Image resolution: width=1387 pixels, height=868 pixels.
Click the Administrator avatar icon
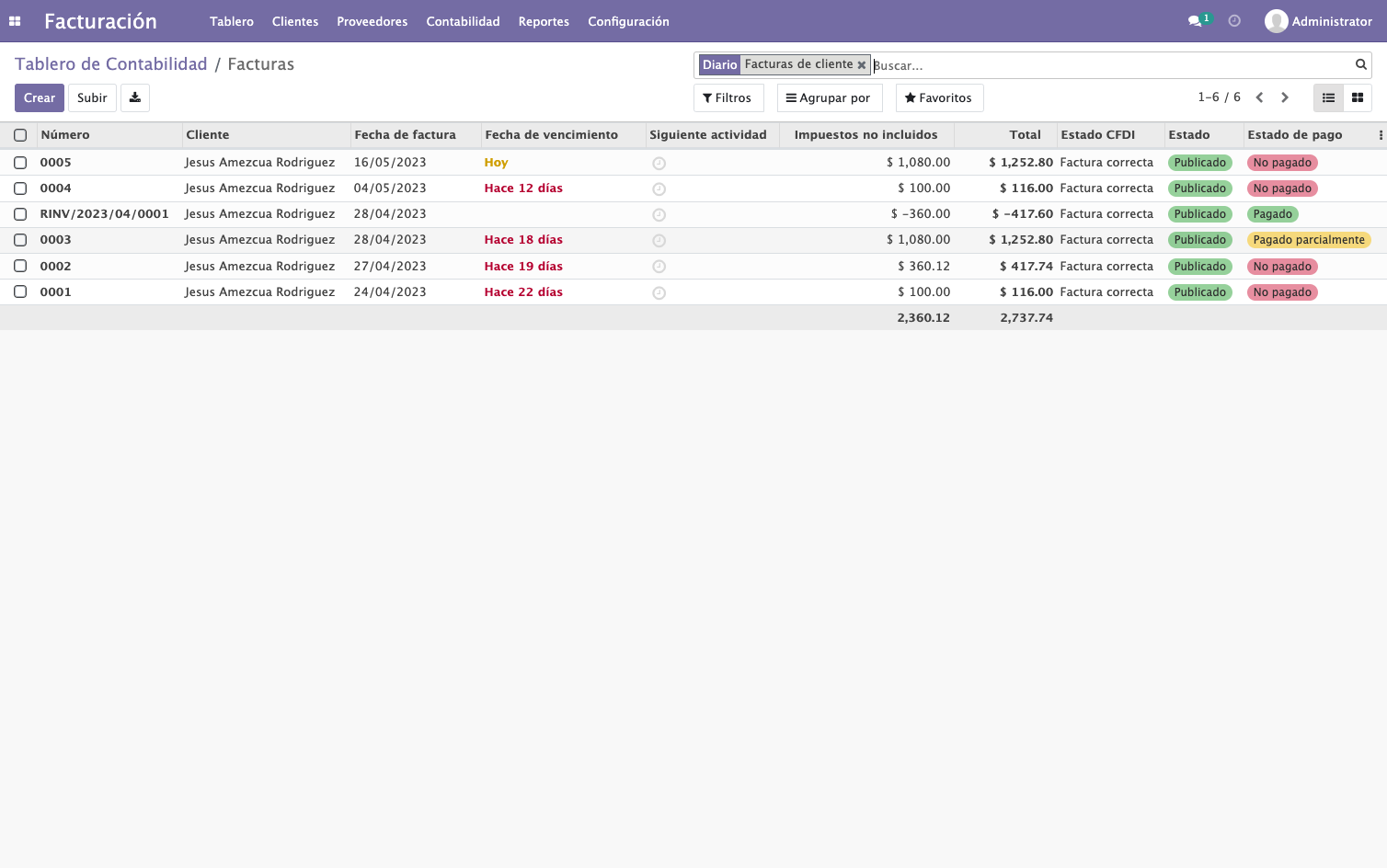point(1276,21)
